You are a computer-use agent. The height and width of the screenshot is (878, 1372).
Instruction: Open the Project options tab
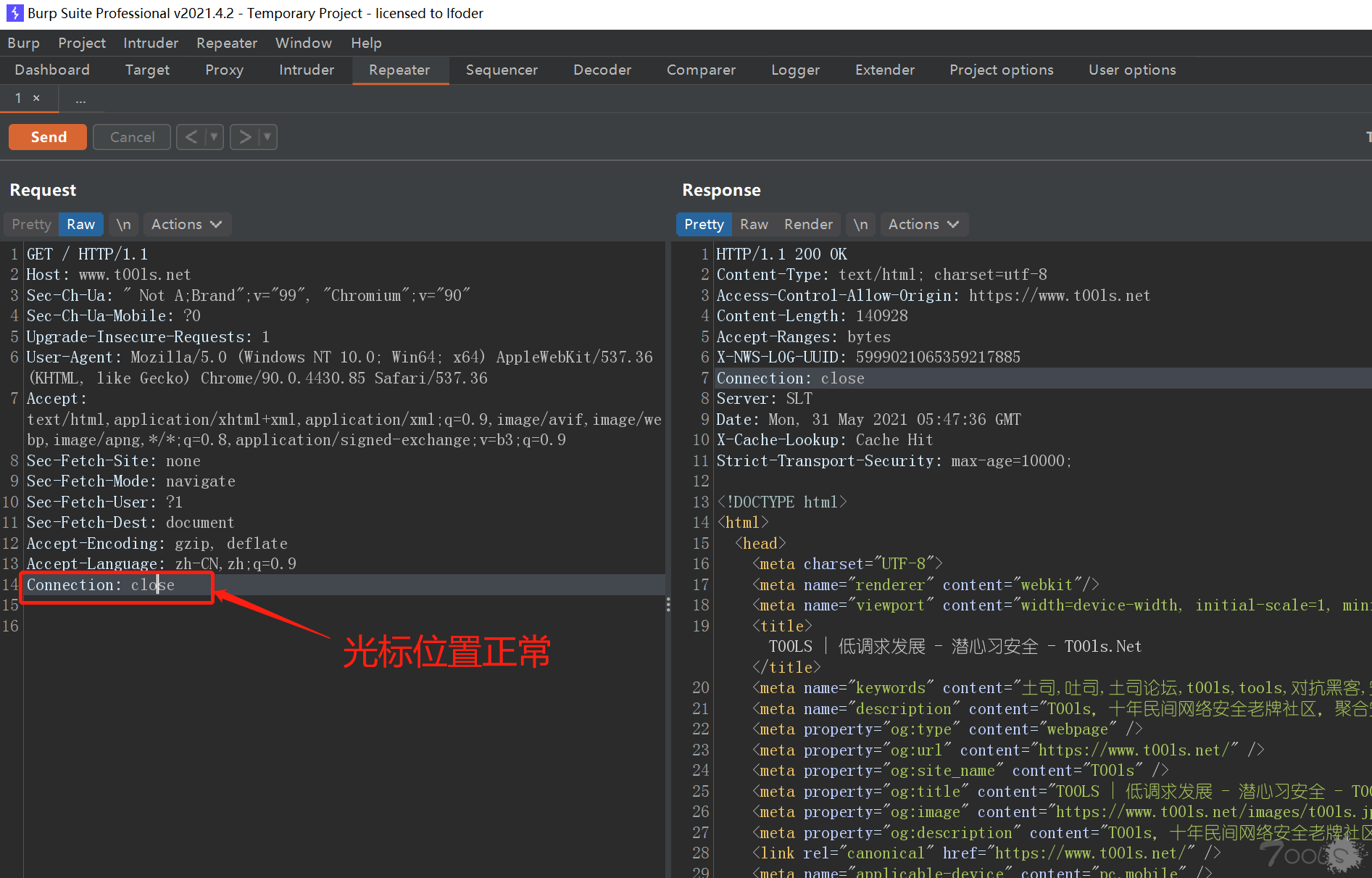click(1002, 70)
